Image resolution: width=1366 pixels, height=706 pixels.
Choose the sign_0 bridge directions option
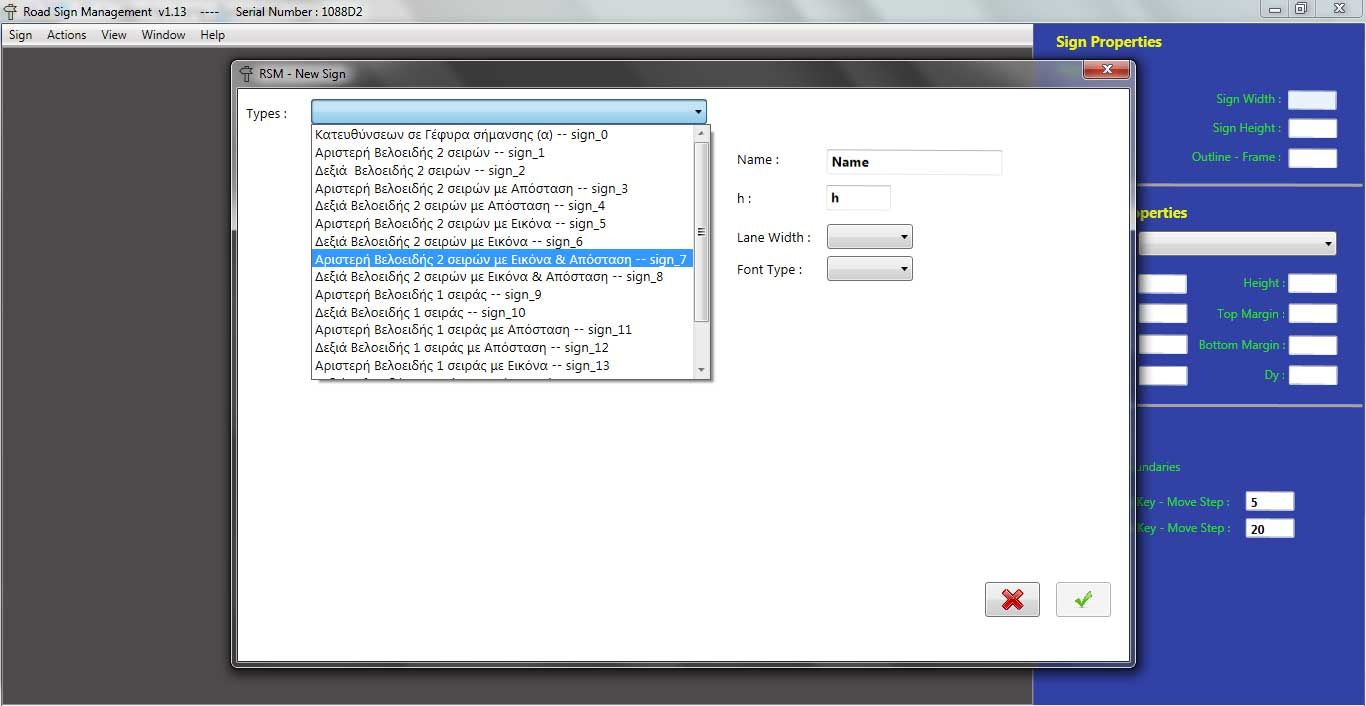(x=461, y=135)
